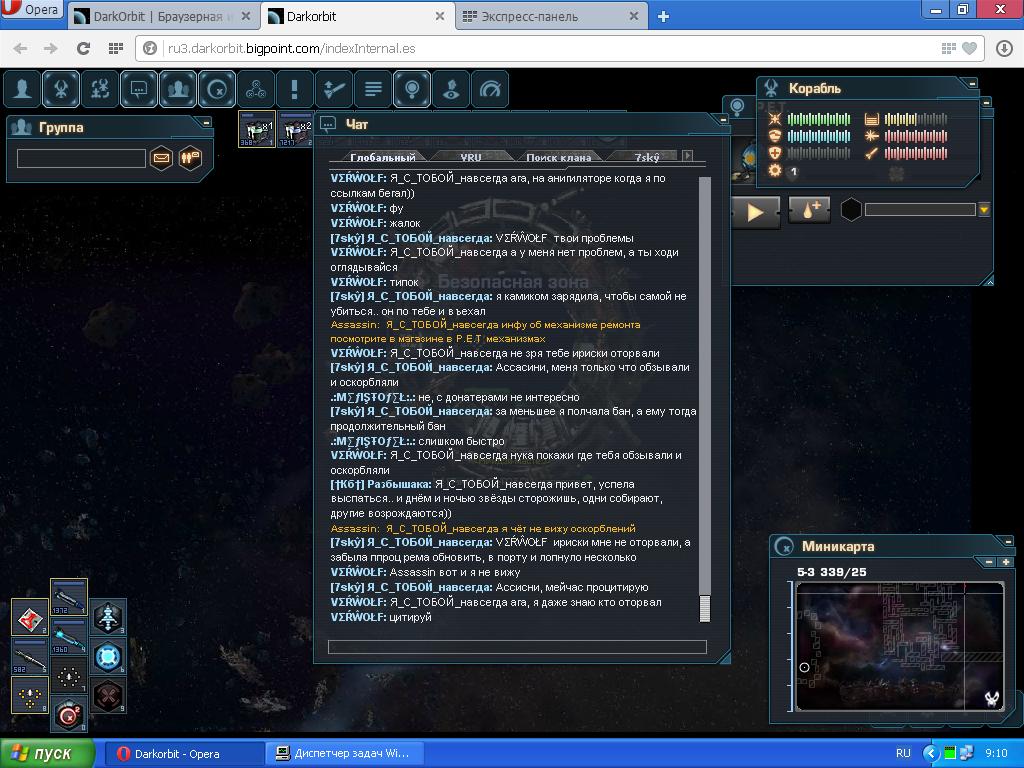
Task: Toggle the P.E.T. window toolbar icon
Action: (411, 88)
